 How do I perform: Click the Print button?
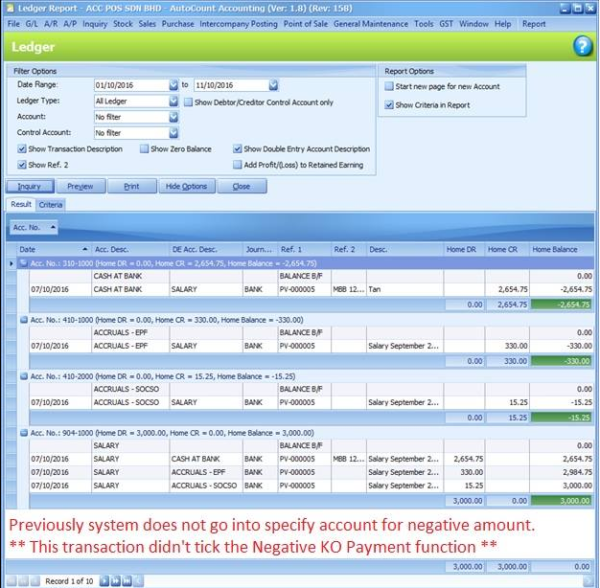(x=132, y=186)
